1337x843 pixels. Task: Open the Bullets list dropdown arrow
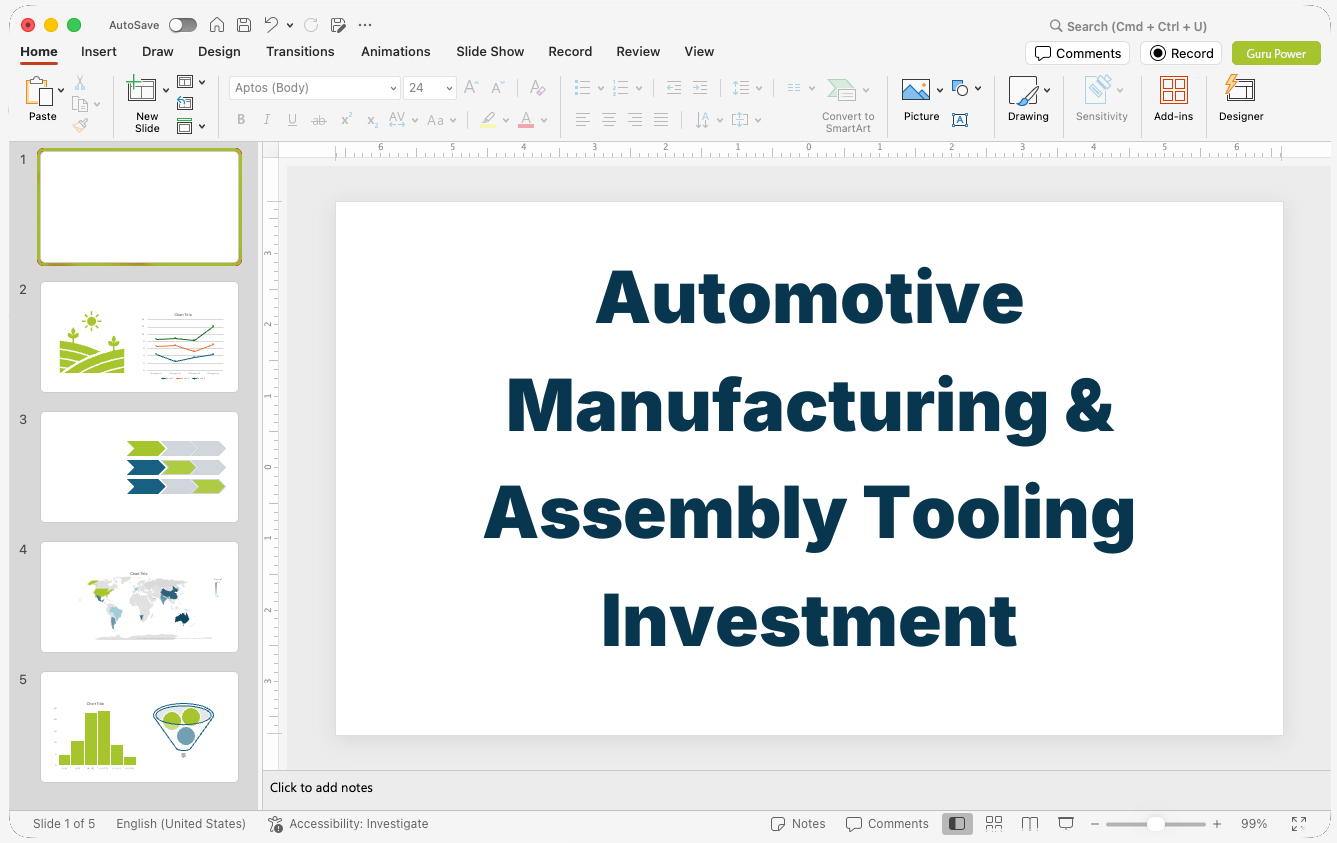pyautogui.click(x=601, y=88)
